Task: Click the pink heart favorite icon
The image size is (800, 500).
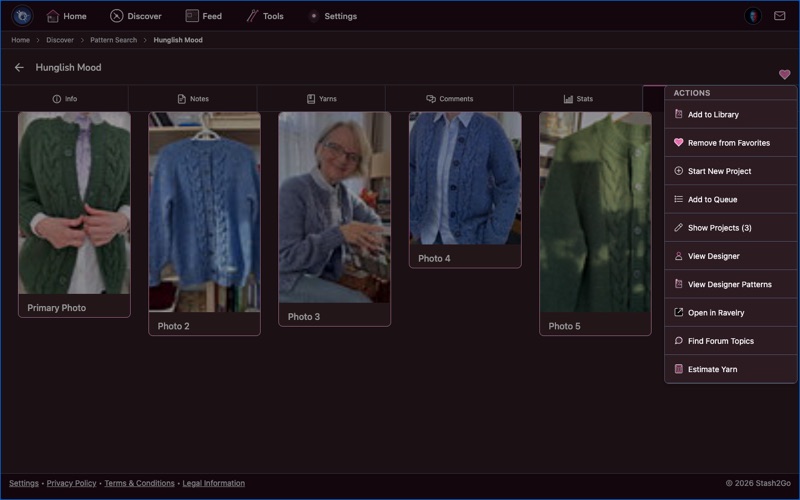Action: (x=785, y=74)
